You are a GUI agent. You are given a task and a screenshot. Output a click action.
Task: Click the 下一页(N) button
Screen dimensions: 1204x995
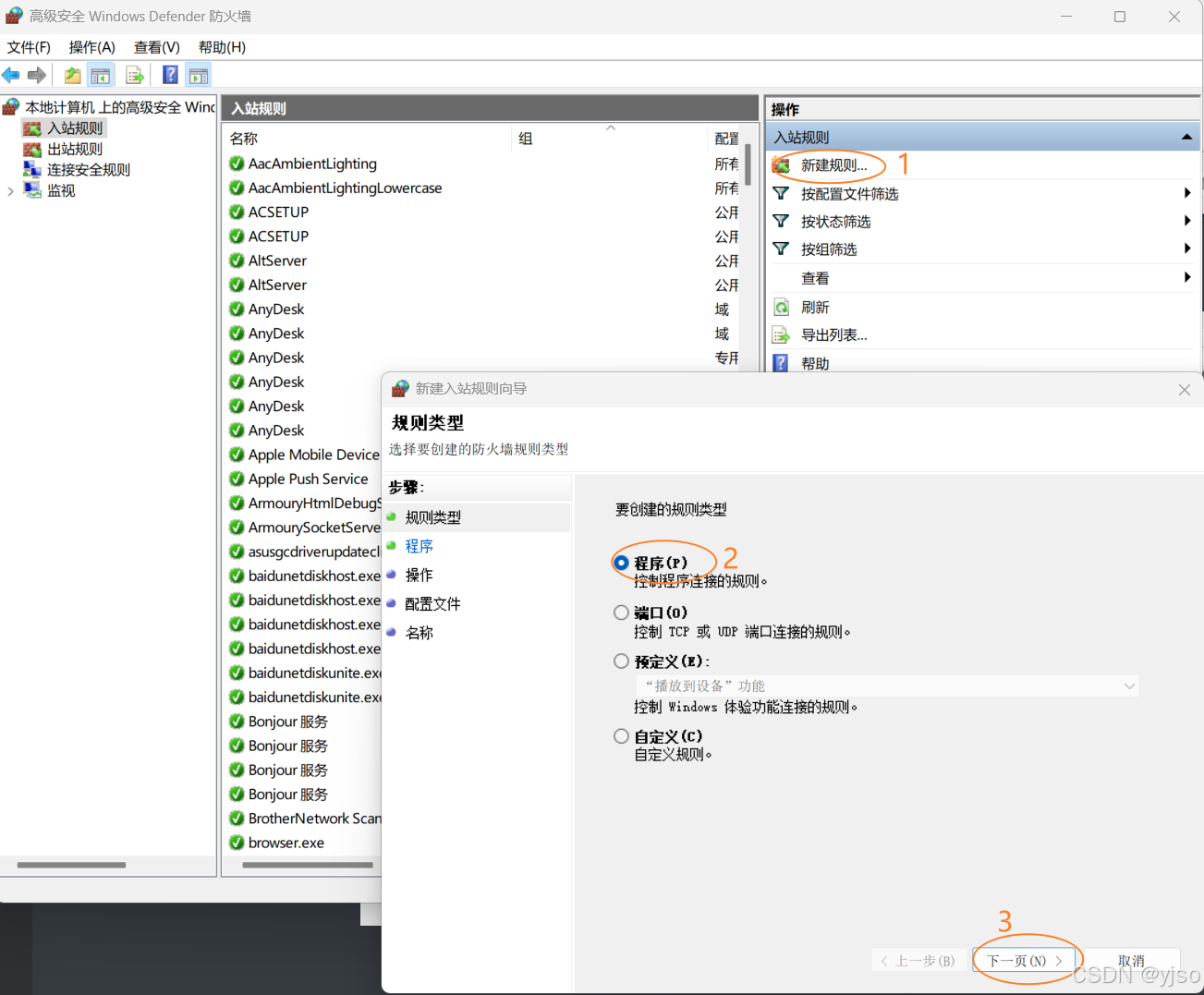click(1025, 961)
